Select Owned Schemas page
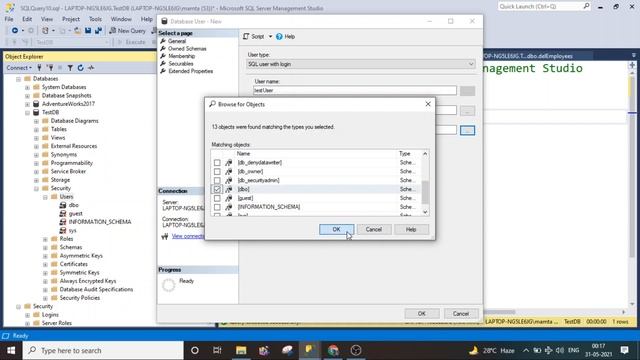 click(x=187, y=49)
